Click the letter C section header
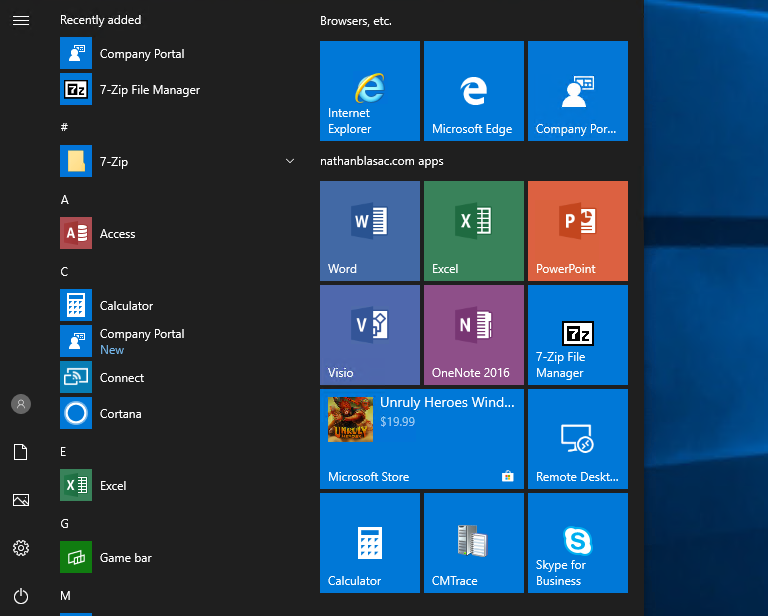Image resolution: width=768 pixels, height=616 pixels. [x=64, y=272]
